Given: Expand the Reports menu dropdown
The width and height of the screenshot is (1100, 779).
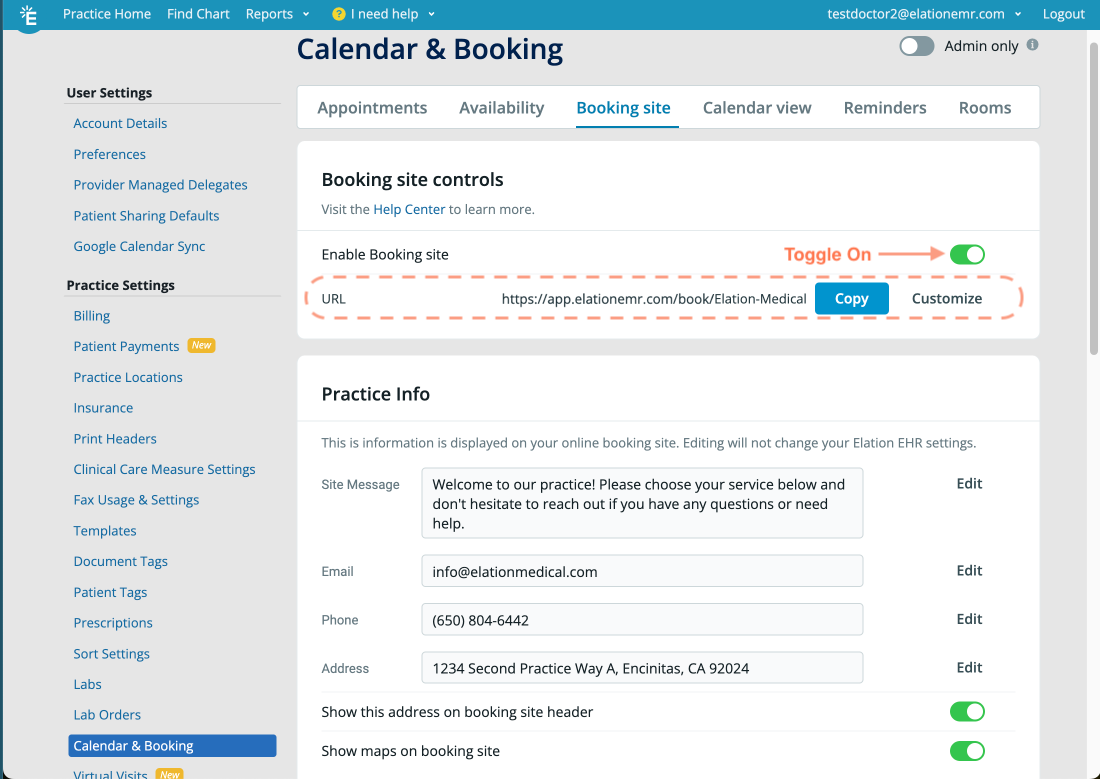Looking at the screenshot, I should (x=277, y=14).
